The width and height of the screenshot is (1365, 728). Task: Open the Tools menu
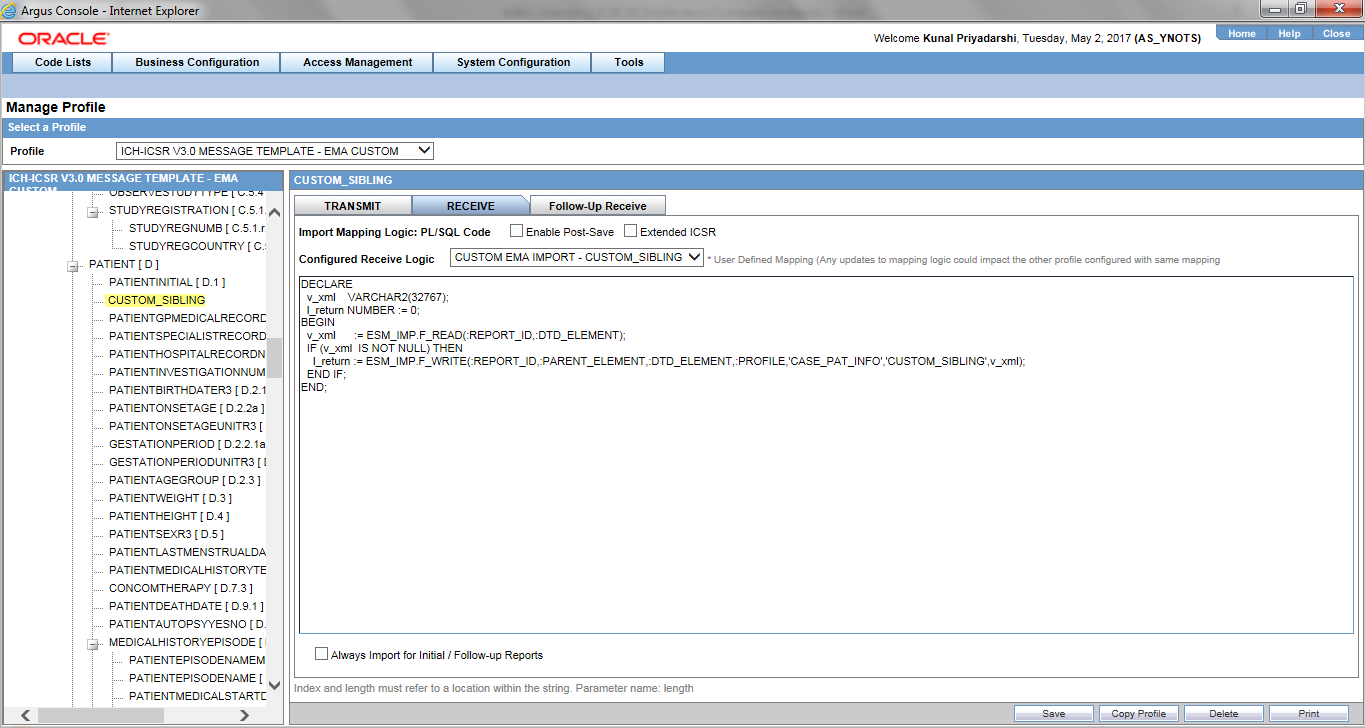[629, 62]
